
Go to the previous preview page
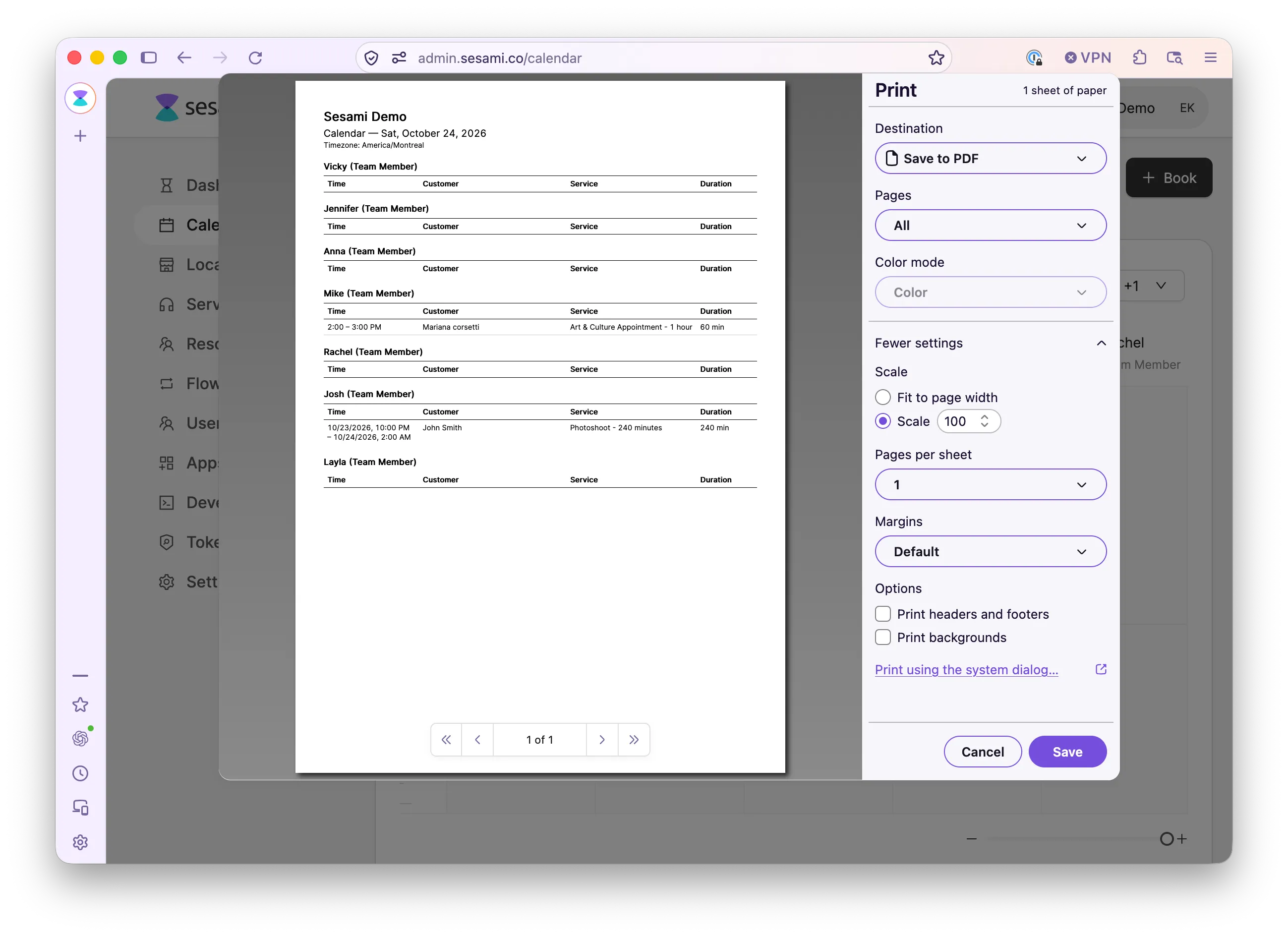coord(477,739)
